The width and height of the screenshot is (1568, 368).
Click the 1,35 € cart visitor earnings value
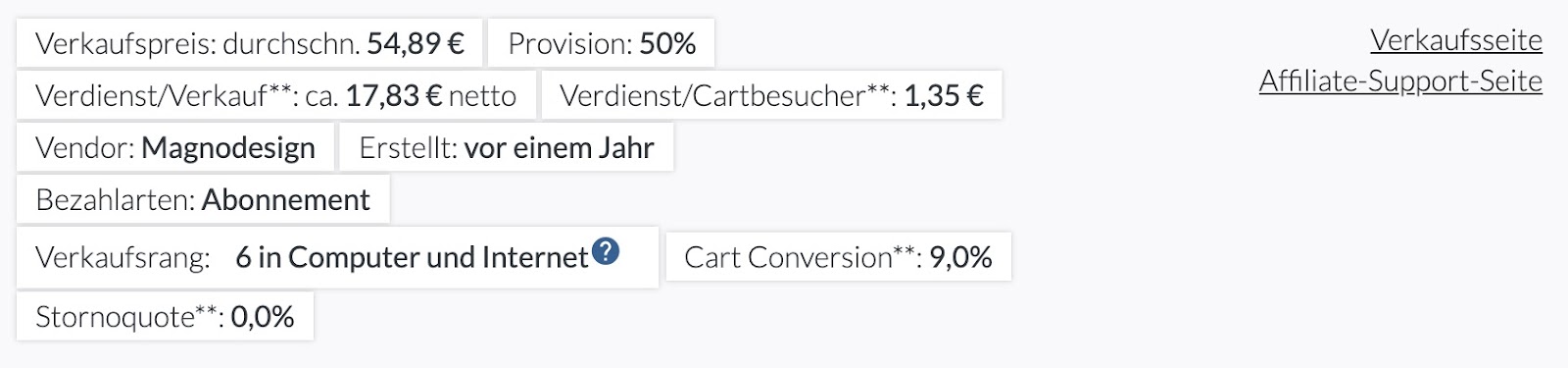[x=944, y=95]
